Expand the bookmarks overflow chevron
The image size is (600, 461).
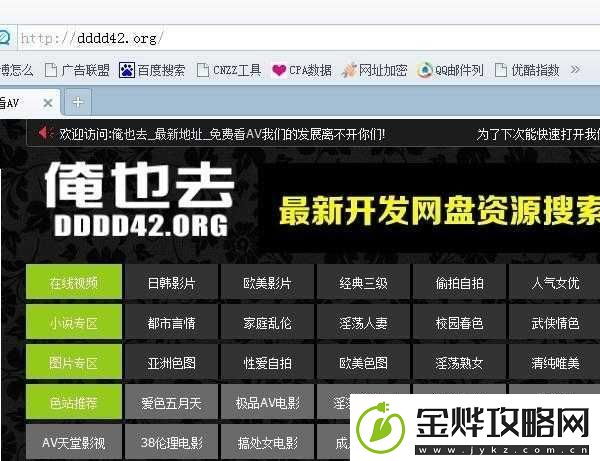(575, 70)
